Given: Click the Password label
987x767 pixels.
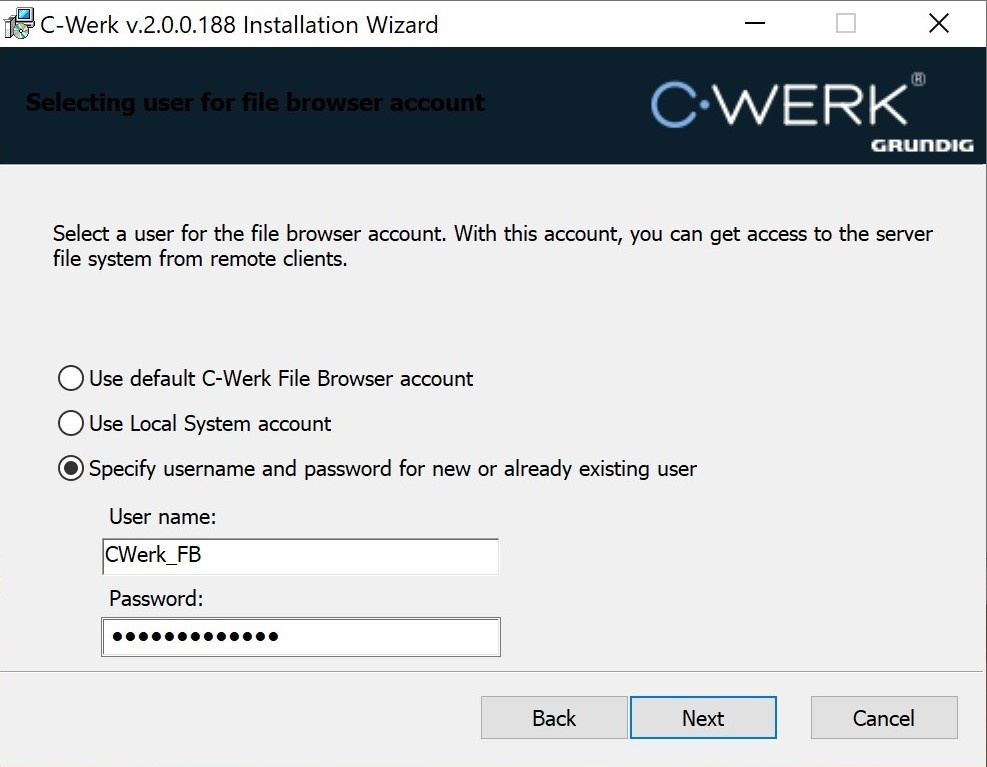Looking at the screenshot, I should point(156,598).
